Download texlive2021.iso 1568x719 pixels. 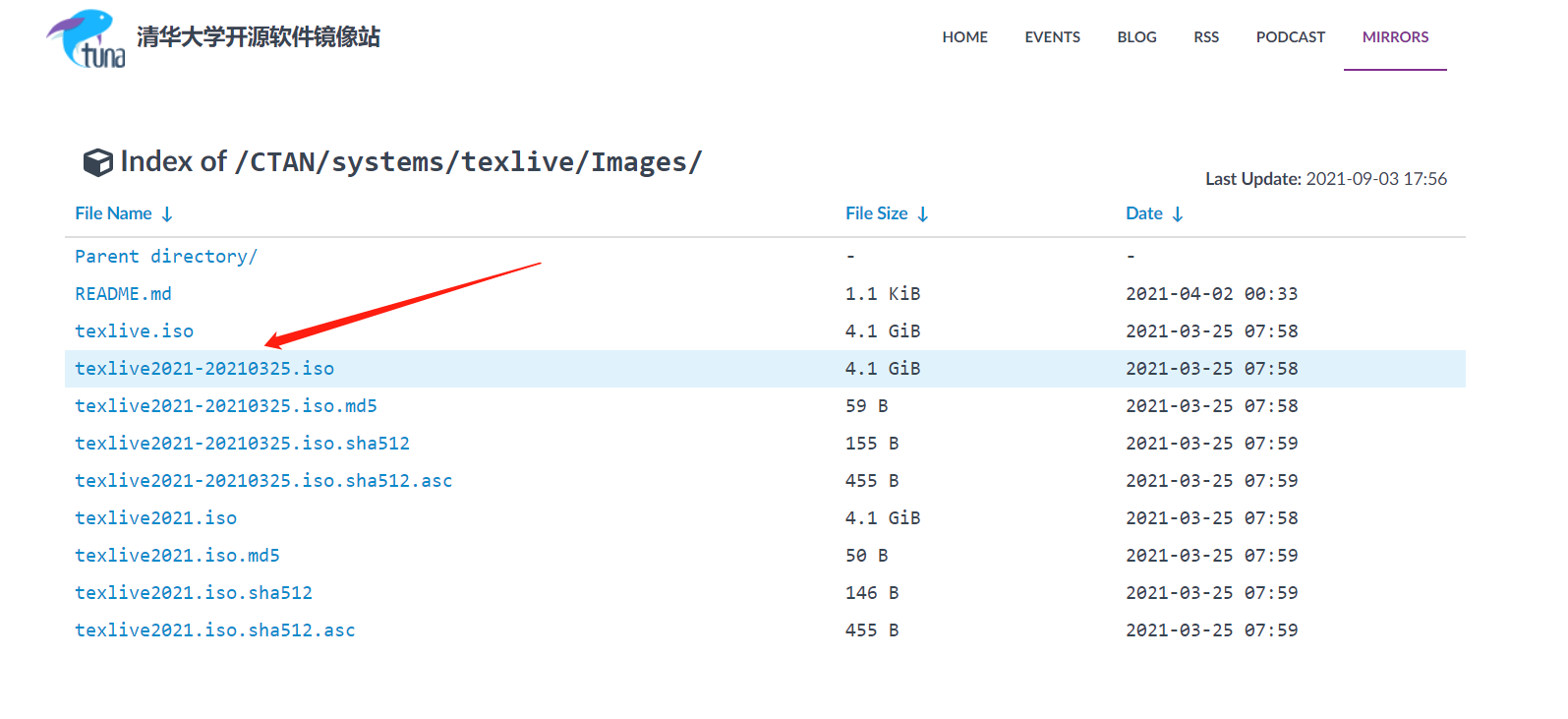click(155, 518)
